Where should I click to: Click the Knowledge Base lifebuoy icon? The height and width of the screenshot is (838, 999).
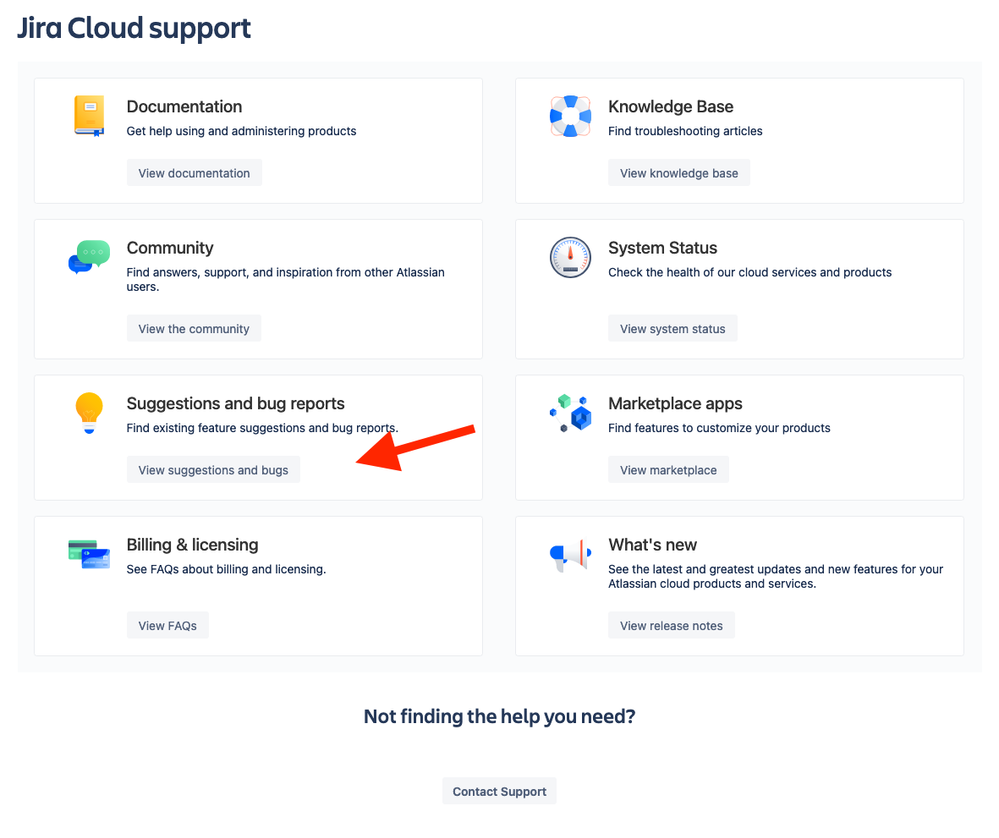click(570, 116)
